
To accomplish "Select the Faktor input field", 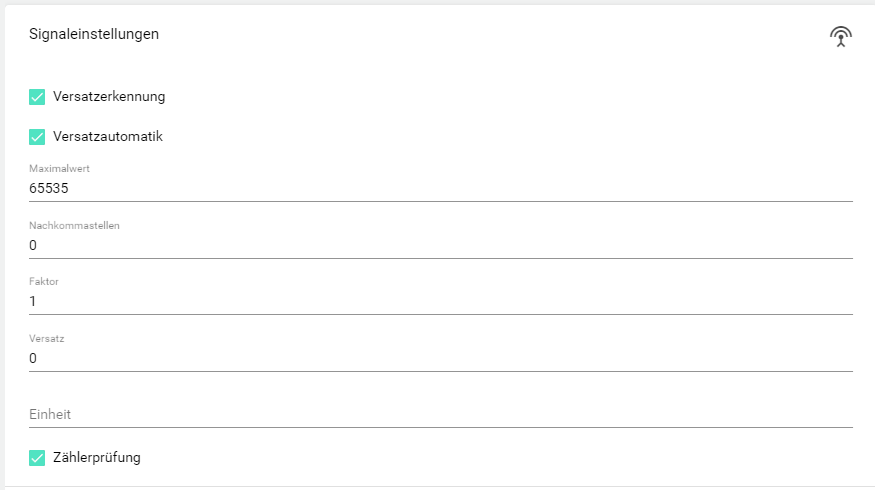I will (440, 301).
